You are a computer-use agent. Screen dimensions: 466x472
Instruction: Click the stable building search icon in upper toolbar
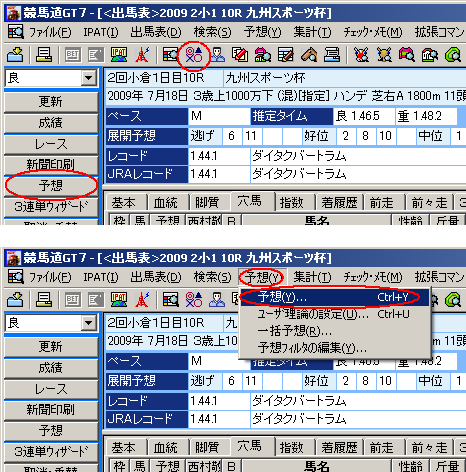[430, 55]
